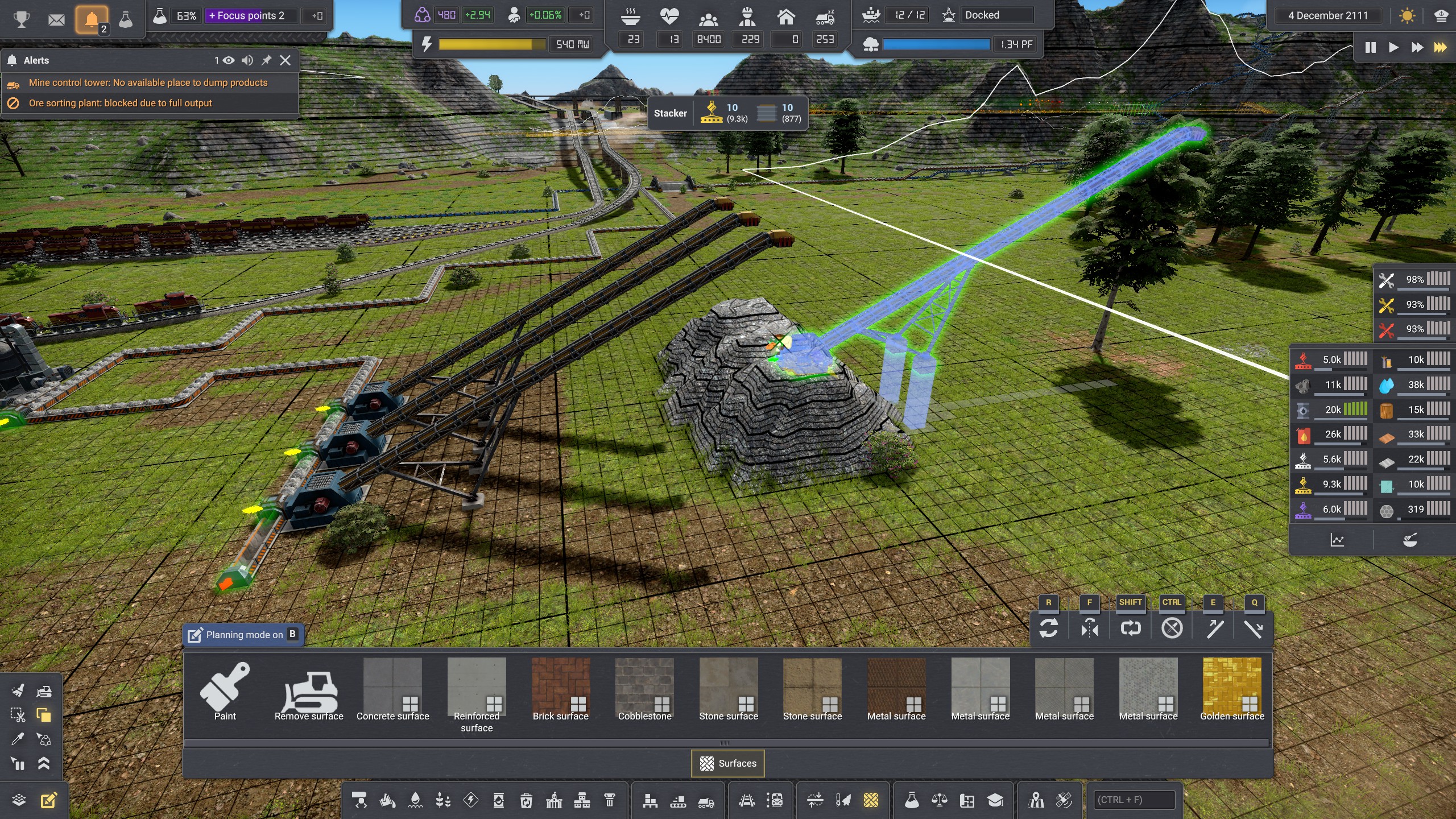
Task: Click the Surfaces category tab
Action: (x=727, y=763)
